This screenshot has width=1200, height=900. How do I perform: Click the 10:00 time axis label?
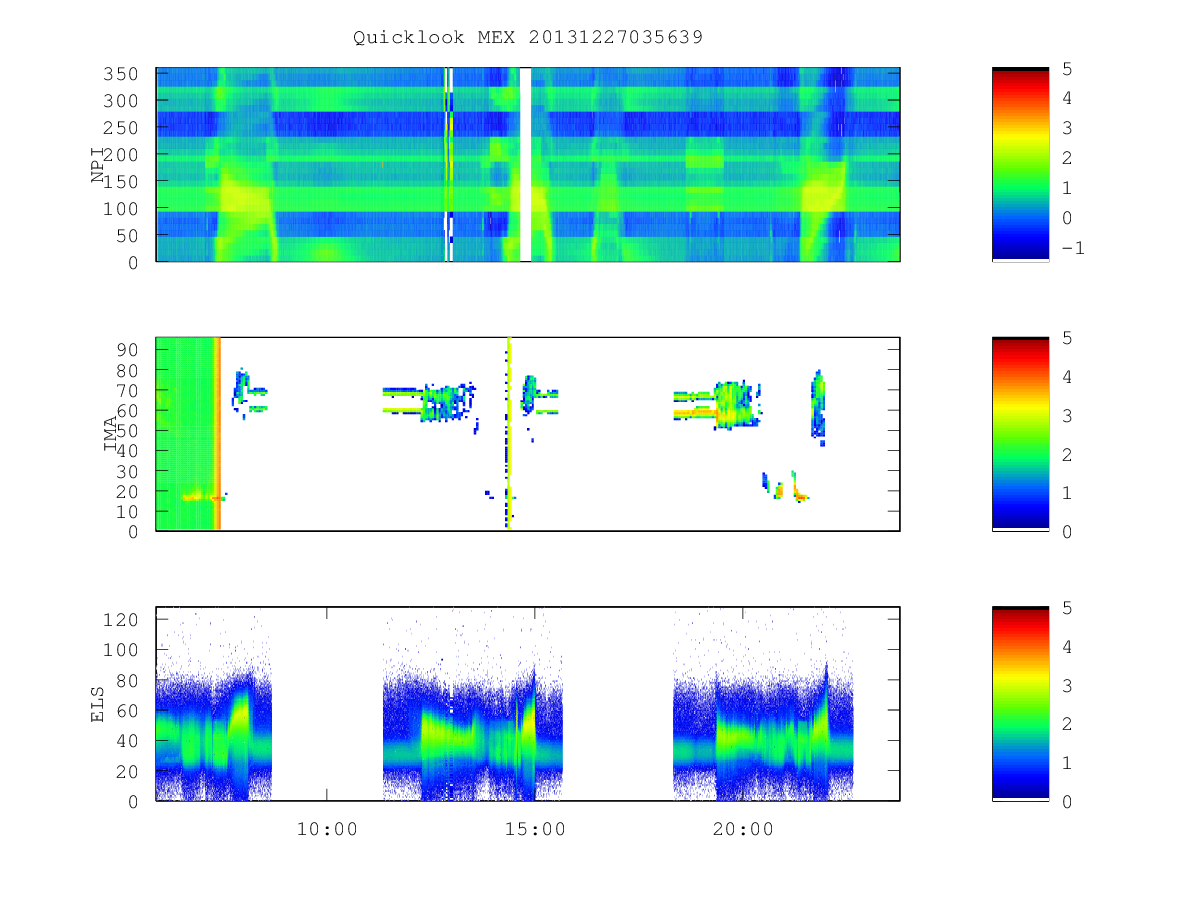pos(327,829)
